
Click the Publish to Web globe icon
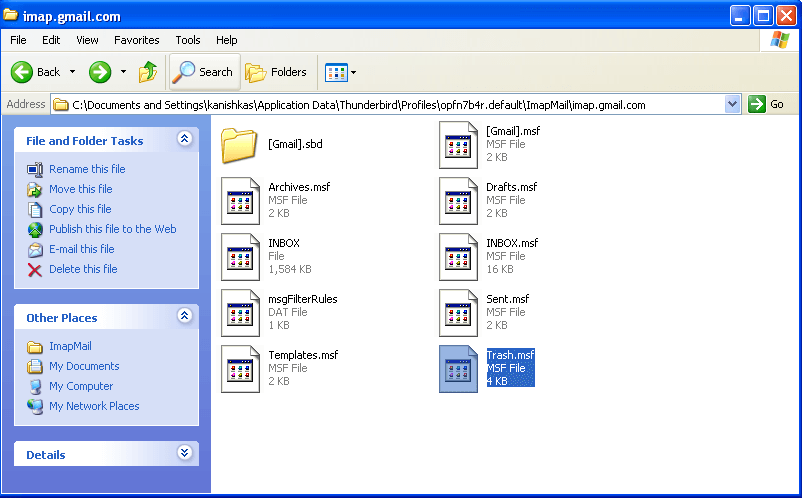[35, 230]
